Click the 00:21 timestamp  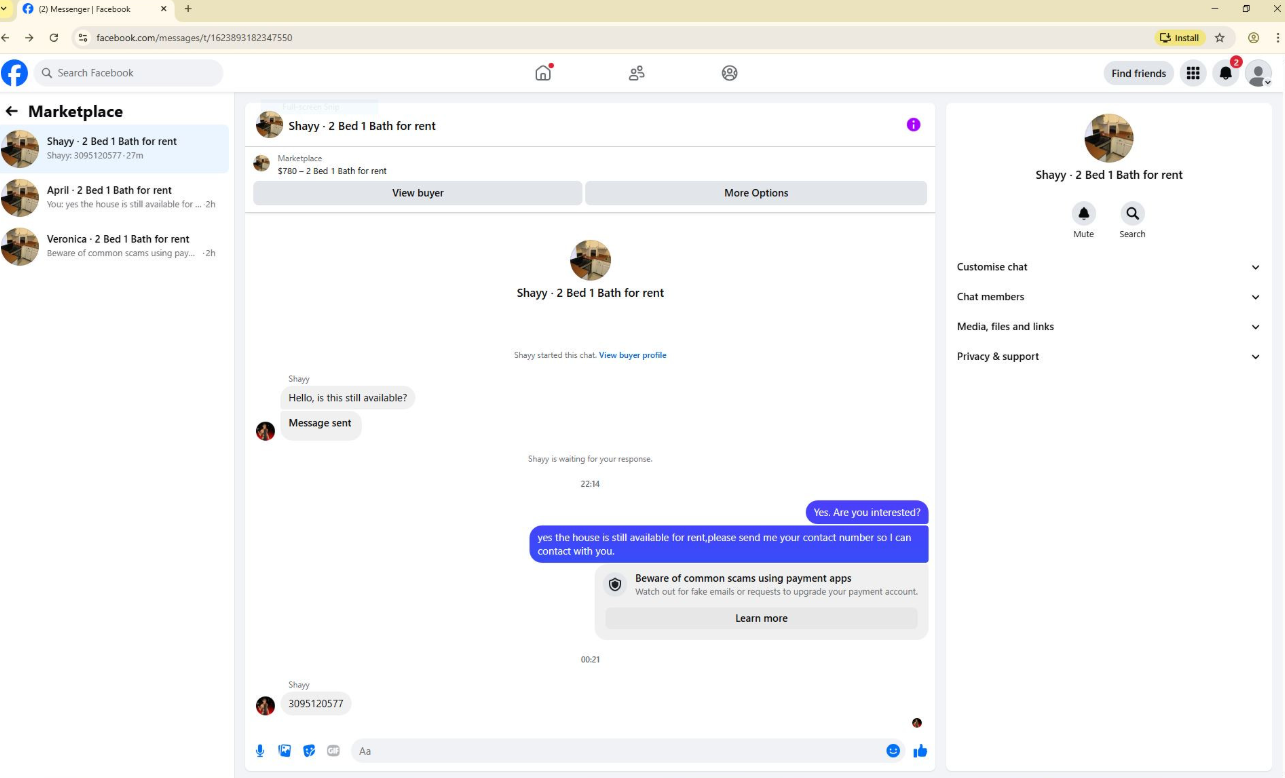590,660
